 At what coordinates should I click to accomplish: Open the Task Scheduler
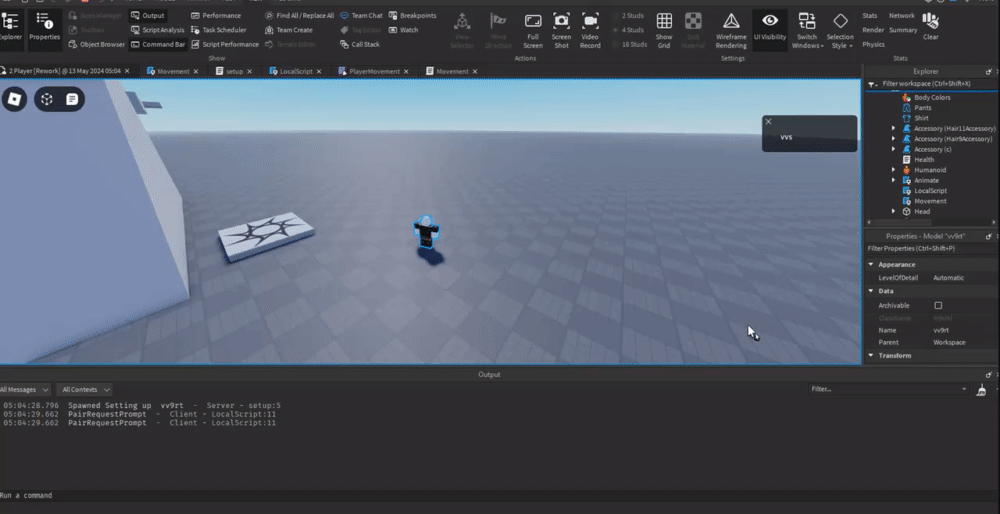click(219, 30)
